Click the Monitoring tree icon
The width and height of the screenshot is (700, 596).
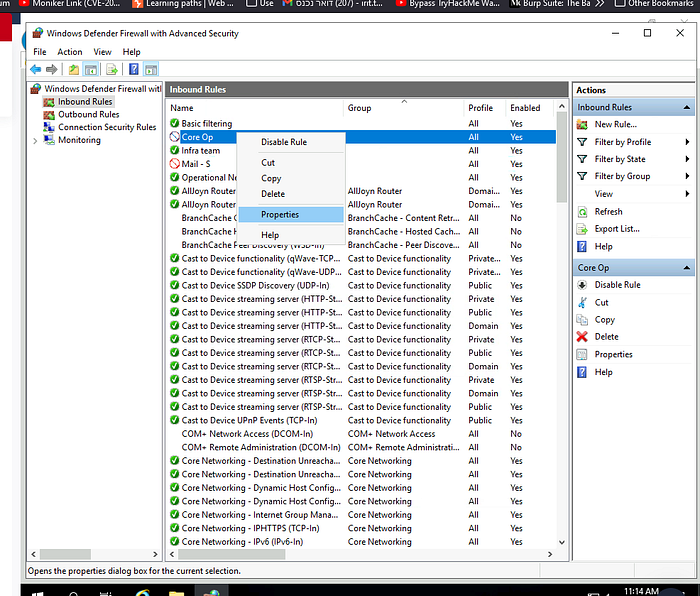coord(49,140)
